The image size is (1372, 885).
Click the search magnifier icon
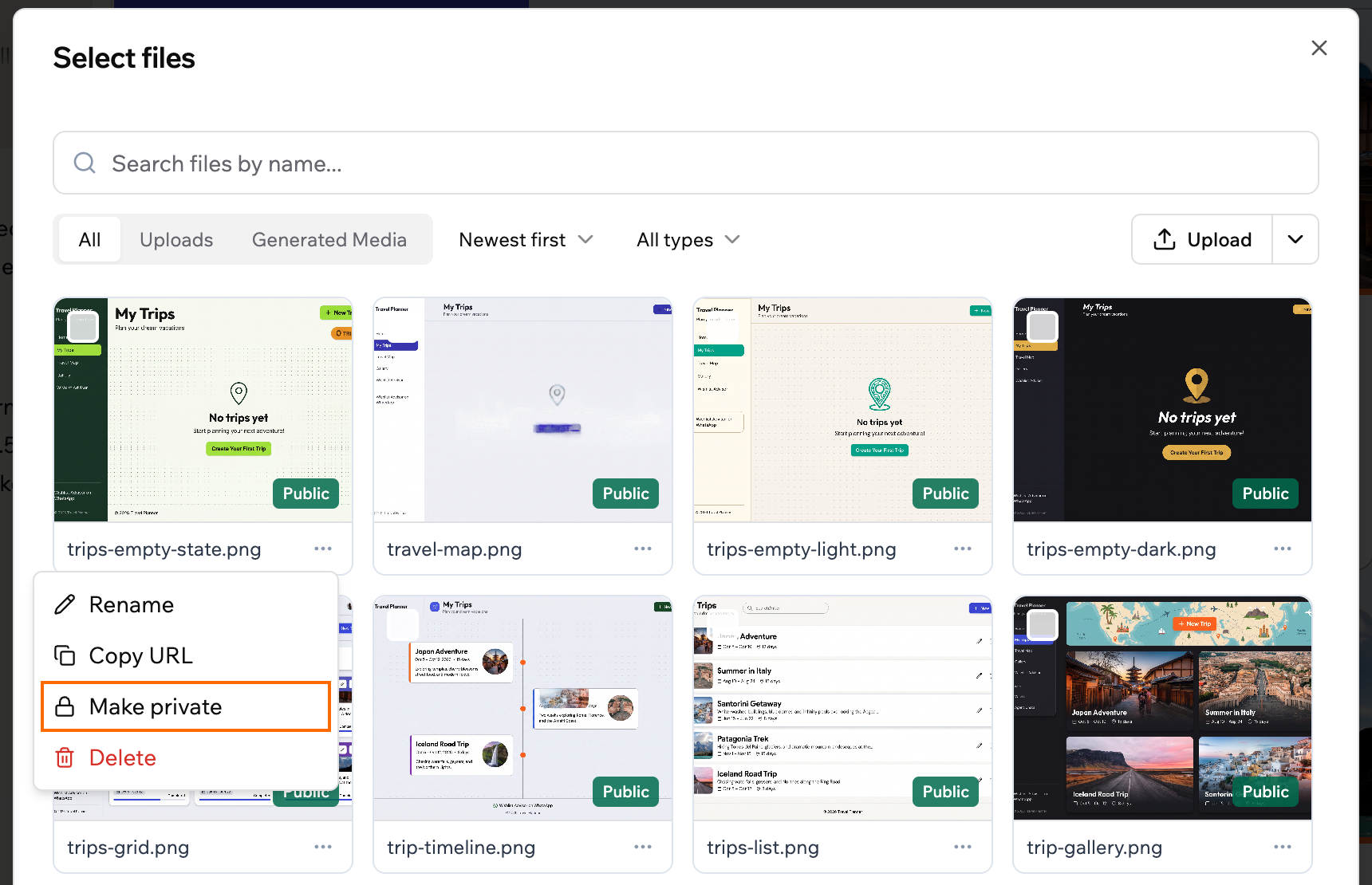(85, 163)
